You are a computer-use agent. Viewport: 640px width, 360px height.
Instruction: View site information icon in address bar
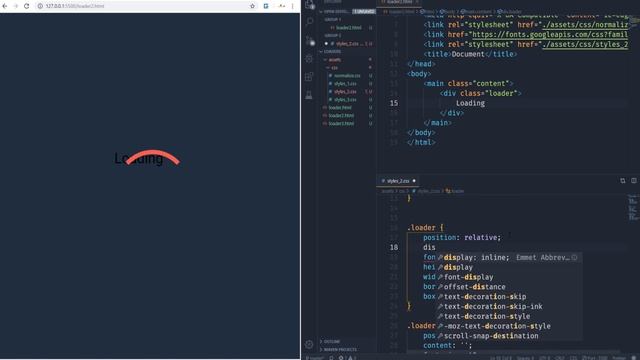coord(40,6)
